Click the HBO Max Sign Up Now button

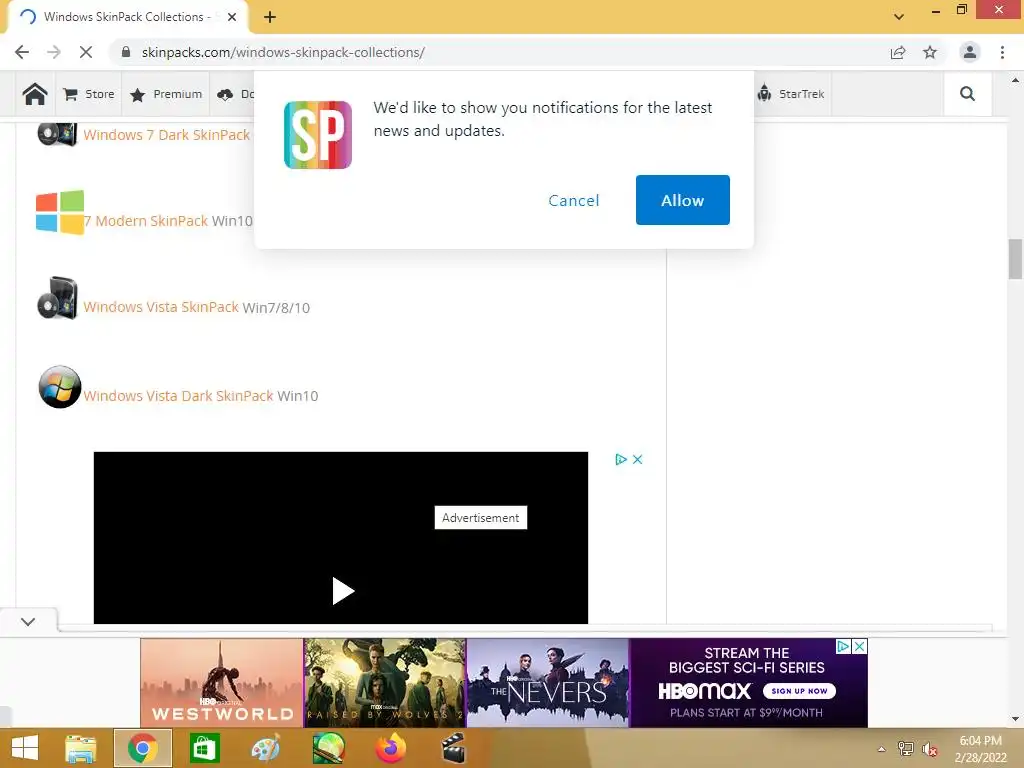click(799, 691)
